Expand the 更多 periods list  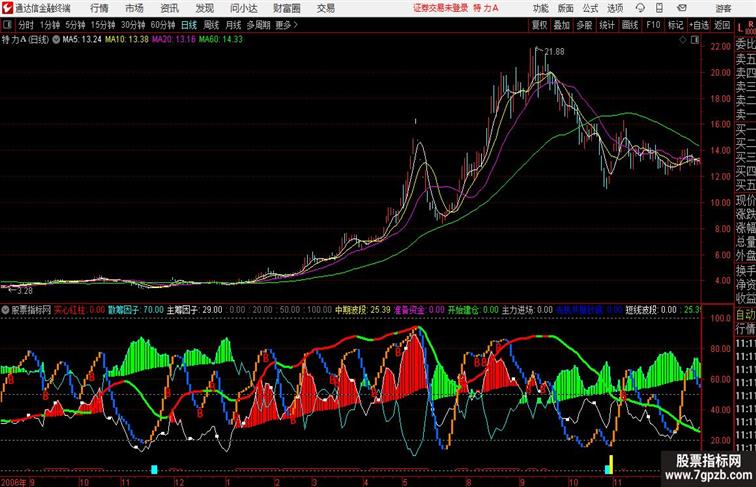(x=286, y=25)
